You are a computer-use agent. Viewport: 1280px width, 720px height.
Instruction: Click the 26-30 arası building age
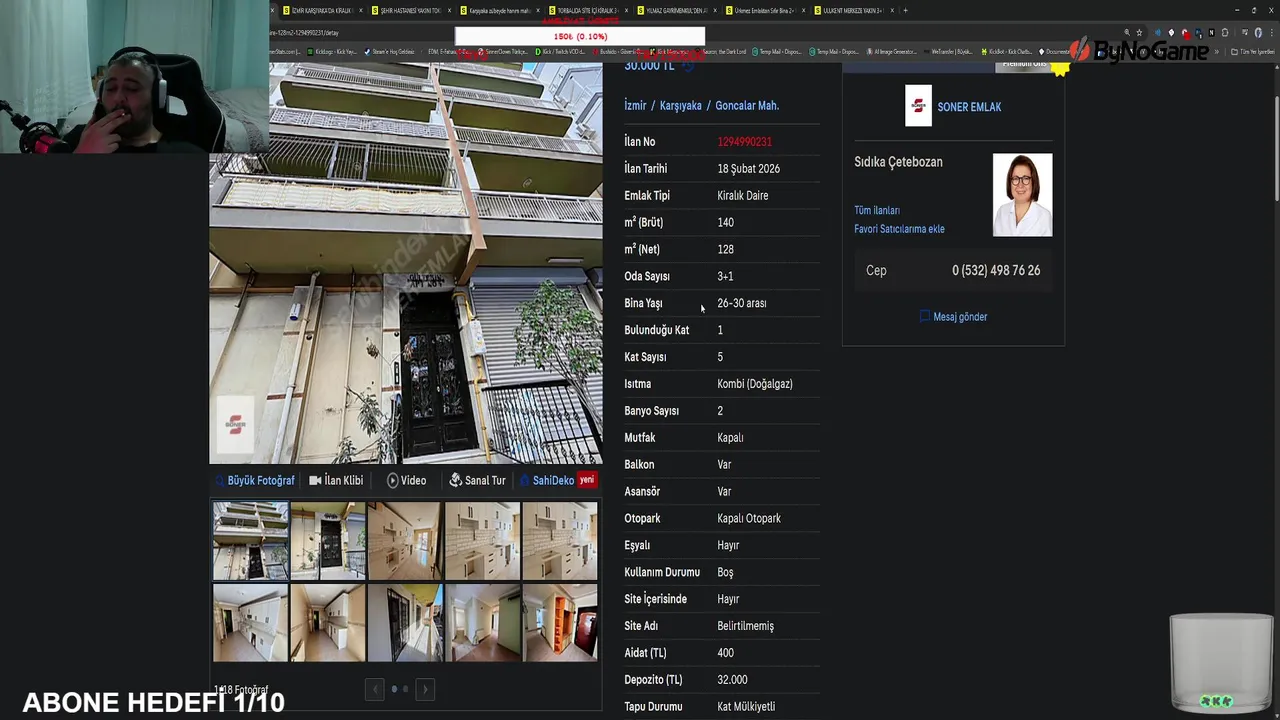pos(742,303)
